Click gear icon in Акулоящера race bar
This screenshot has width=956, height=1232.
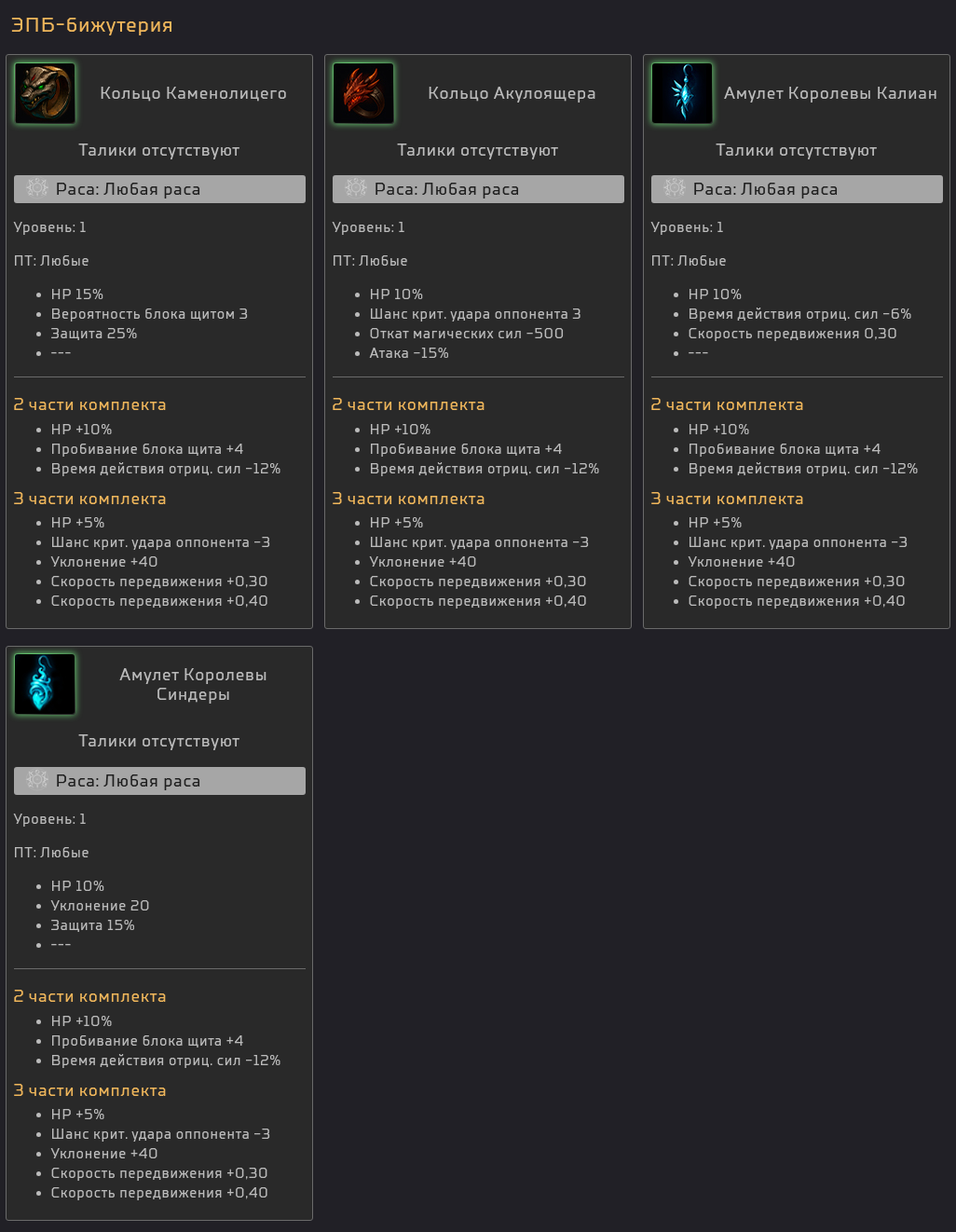tap(356, 188)
